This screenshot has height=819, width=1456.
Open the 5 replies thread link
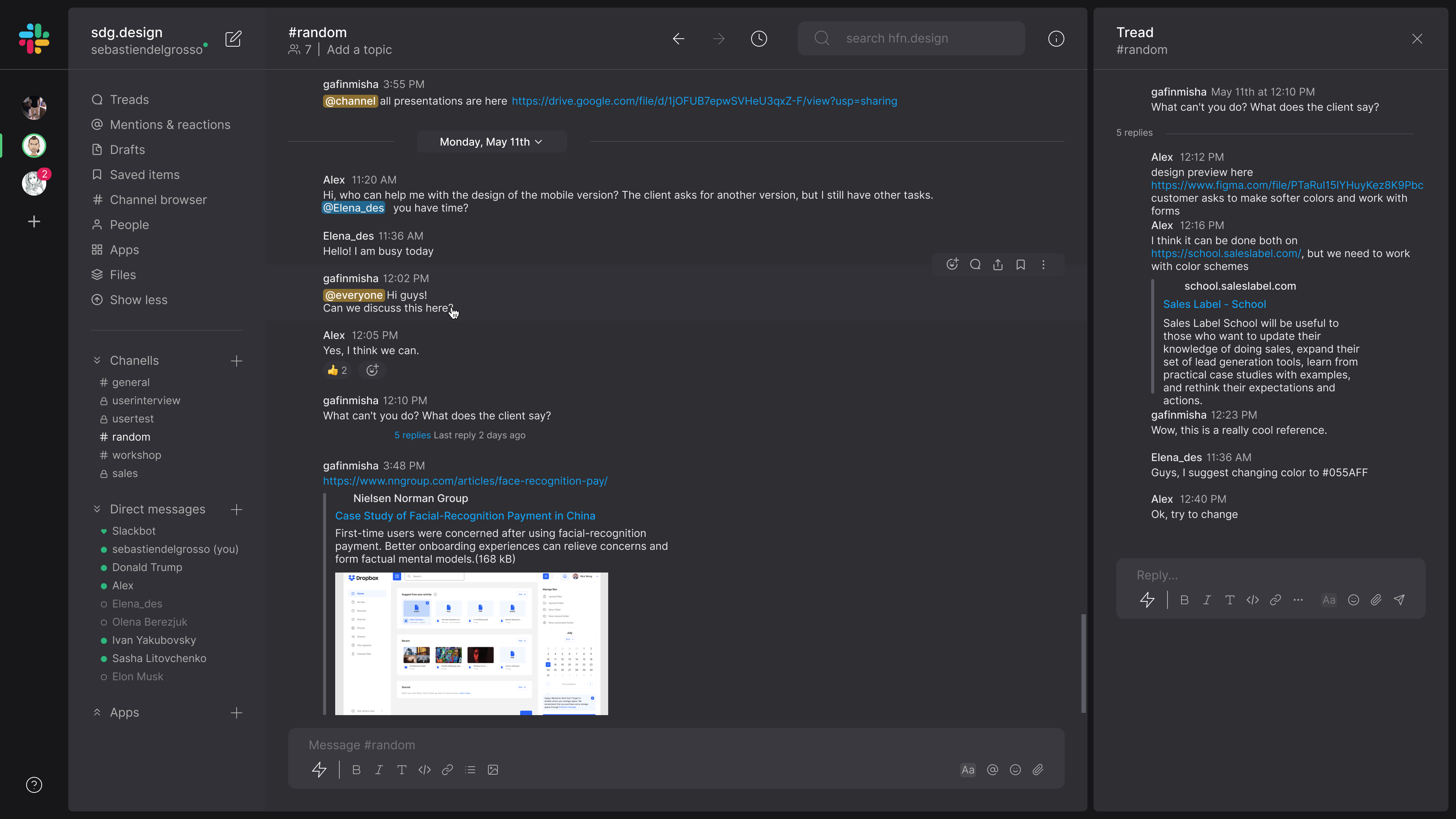coord(412,435)
